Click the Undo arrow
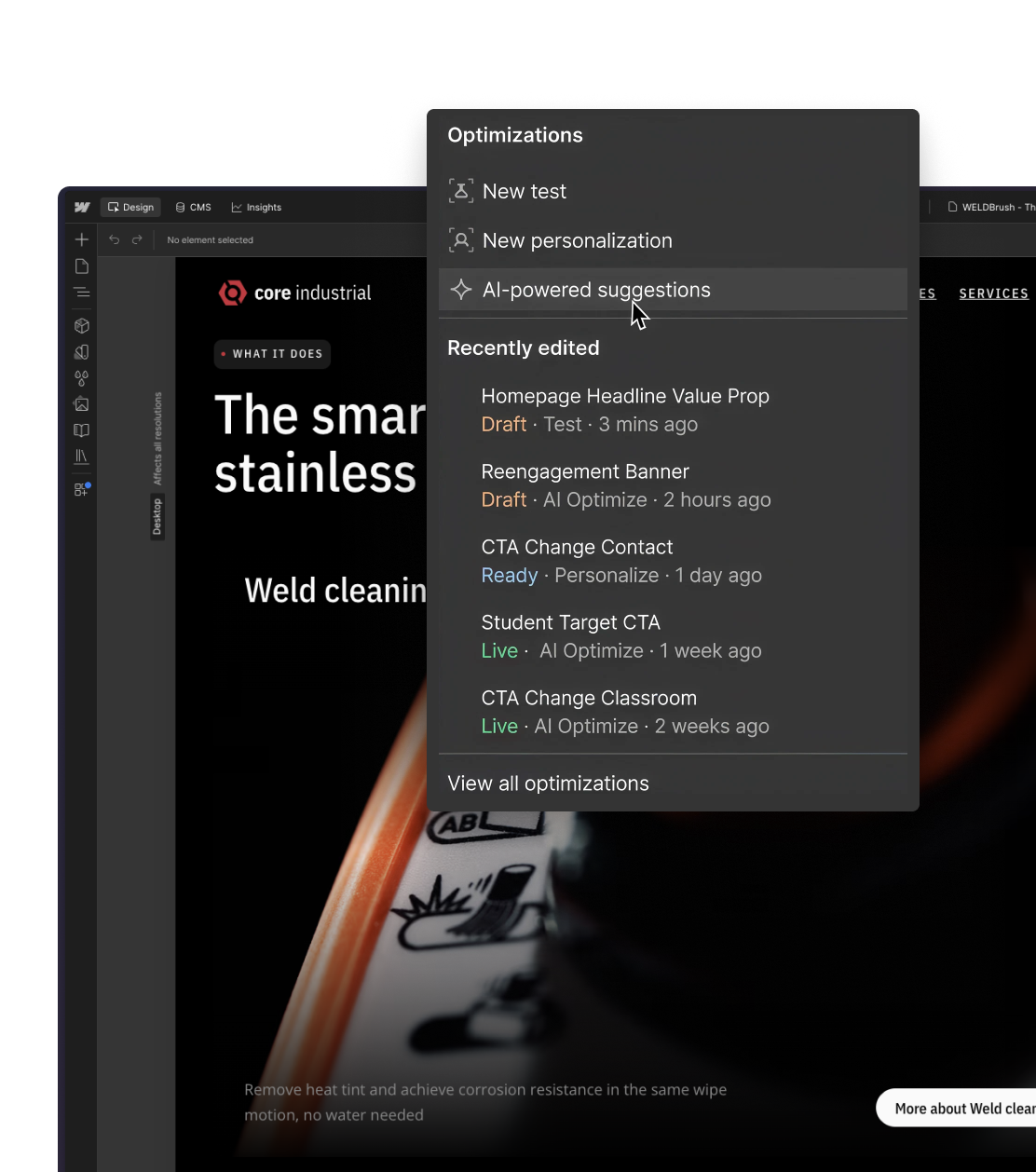The width and height of the screenshot is (1036, 1172). click(114, 239)
